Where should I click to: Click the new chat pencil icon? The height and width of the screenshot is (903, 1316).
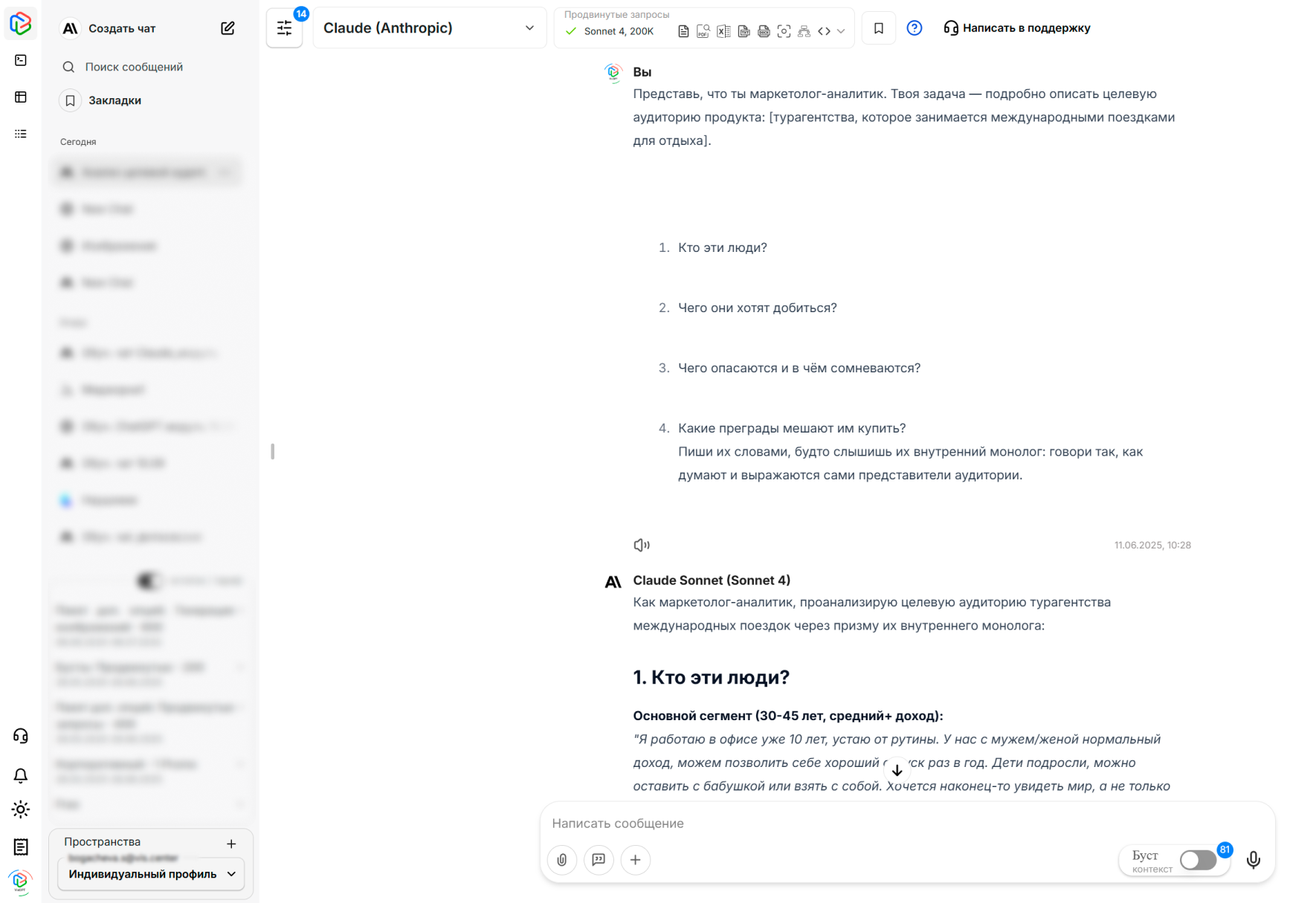[x=228, y=28]
